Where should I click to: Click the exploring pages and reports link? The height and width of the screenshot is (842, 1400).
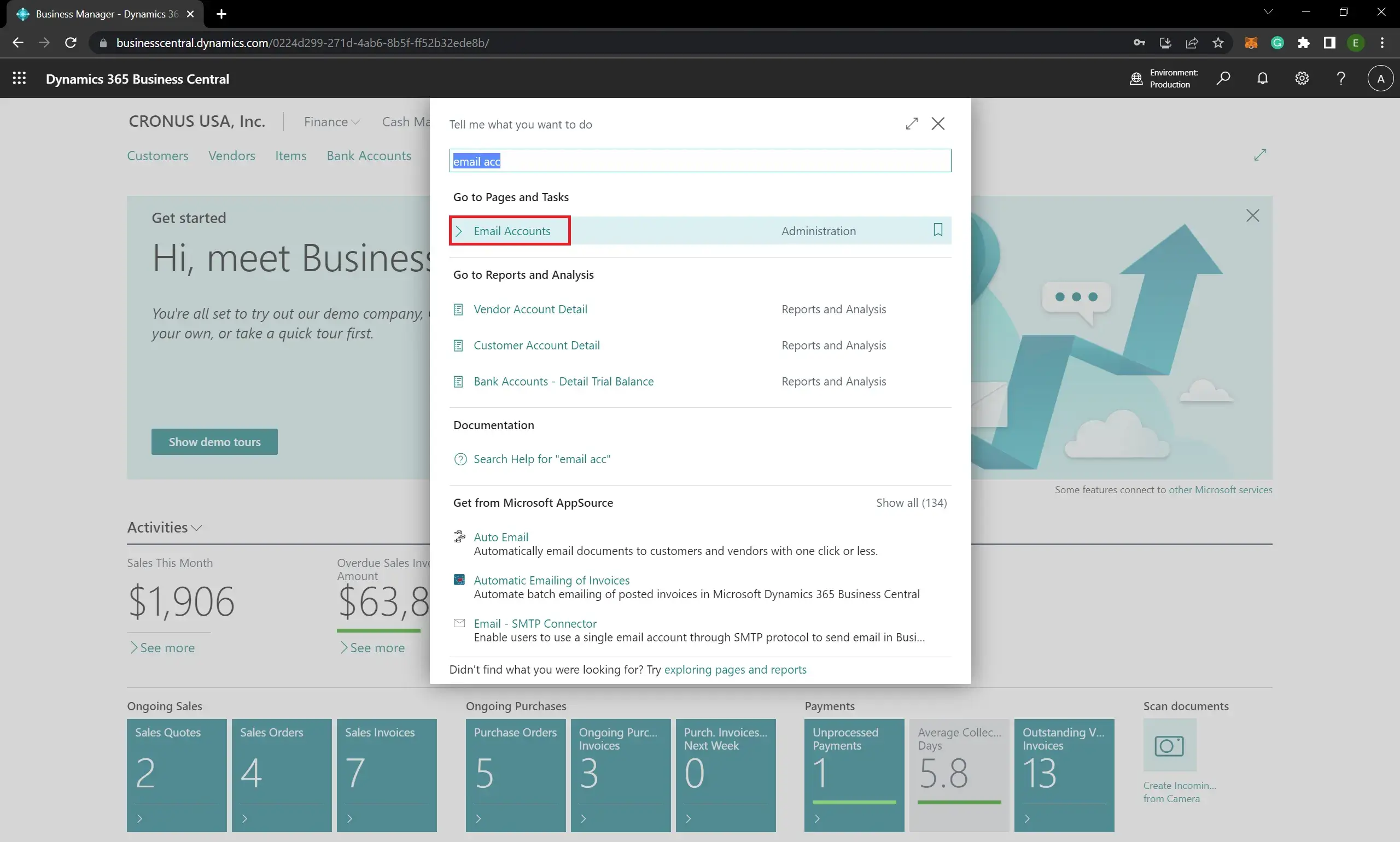pos(735,670)
